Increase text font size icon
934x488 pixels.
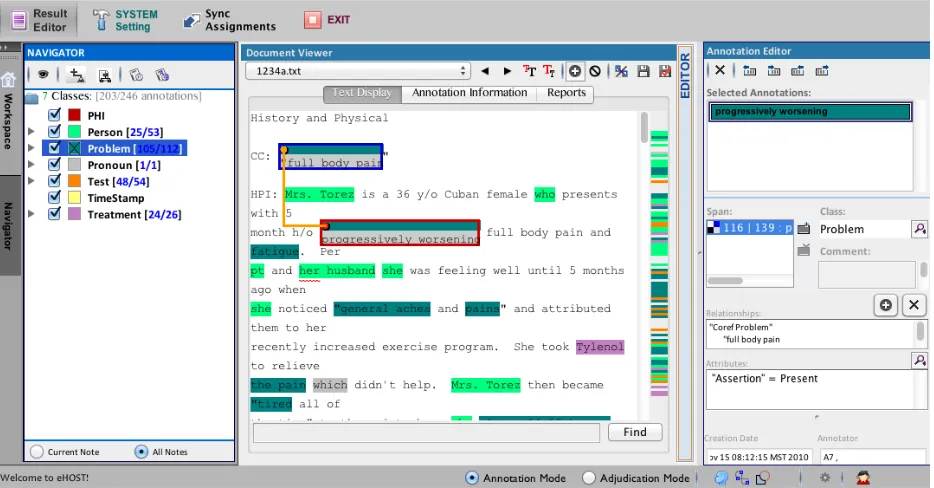tap(529, 72)
